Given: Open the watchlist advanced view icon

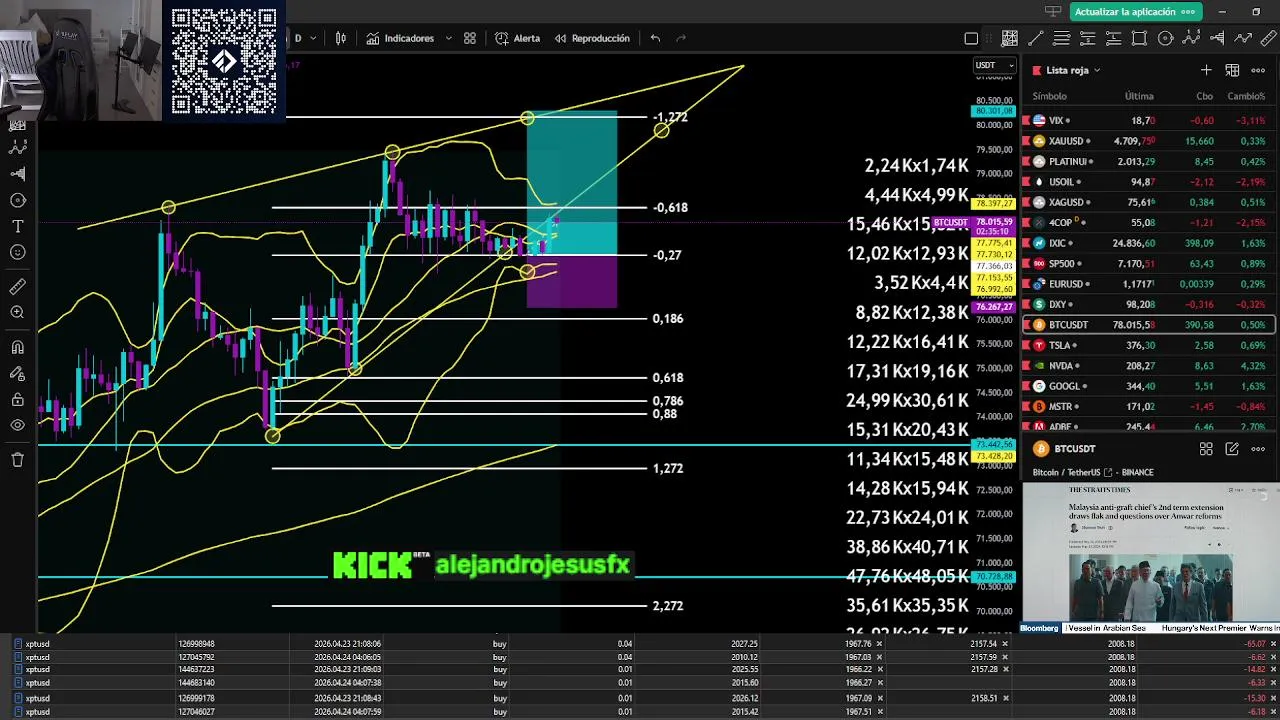Looking at the screenshot, I should pyautogui.click(x=1232, y=70).
